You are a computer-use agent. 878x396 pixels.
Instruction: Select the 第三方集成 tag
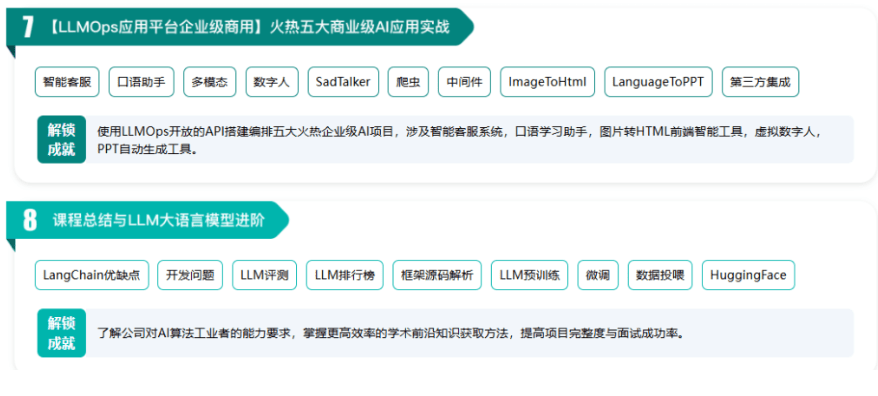[x=760, y=82]
